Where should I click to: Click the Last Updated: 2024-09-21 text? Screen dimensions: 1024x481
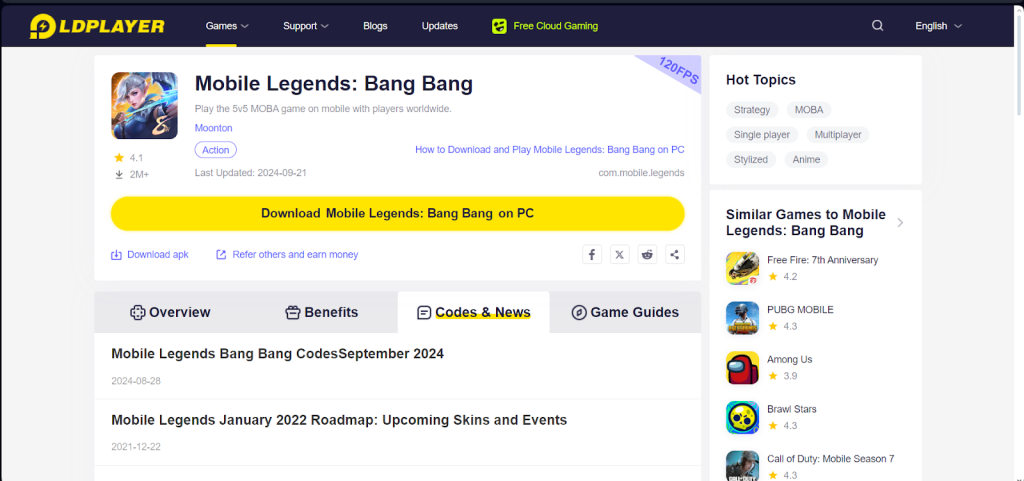pos(251,173)
